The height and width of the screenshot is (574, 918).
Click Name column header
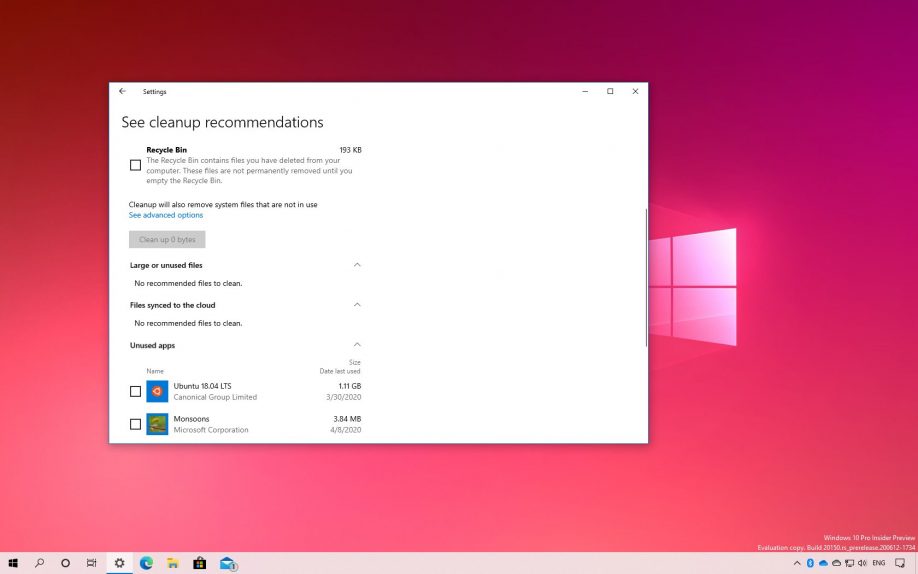[x=155, y=371]
